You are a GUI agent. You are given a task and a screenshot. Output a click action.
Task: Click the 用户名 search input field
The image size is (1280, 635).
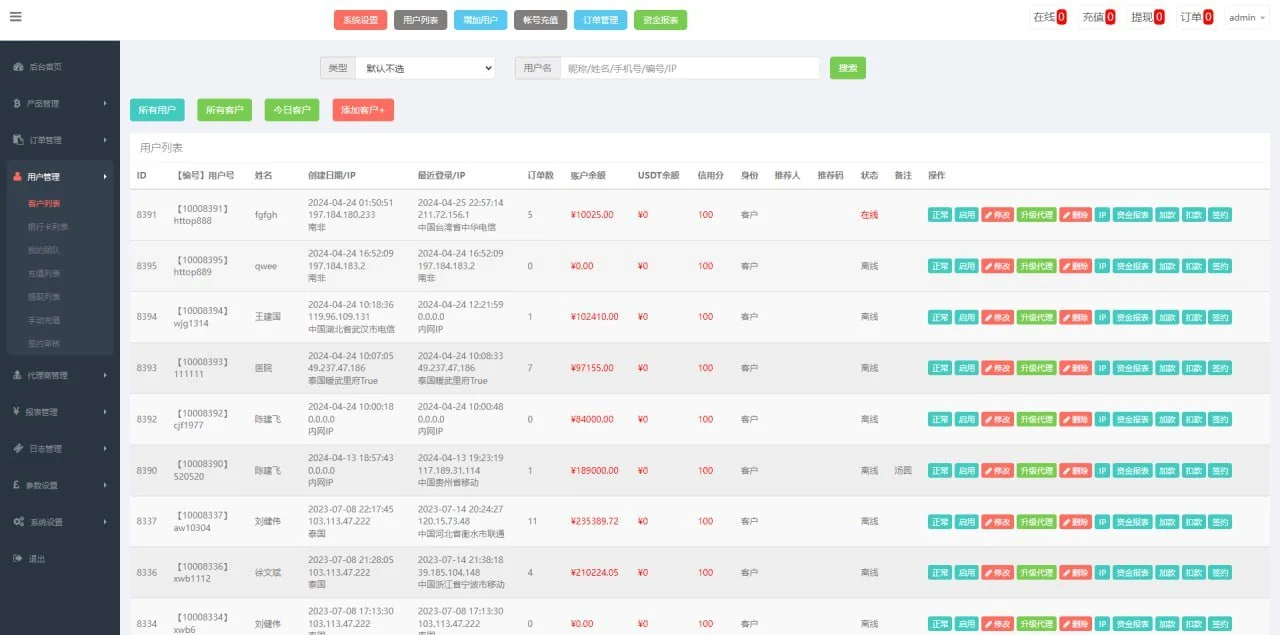(x=690, y=68)
